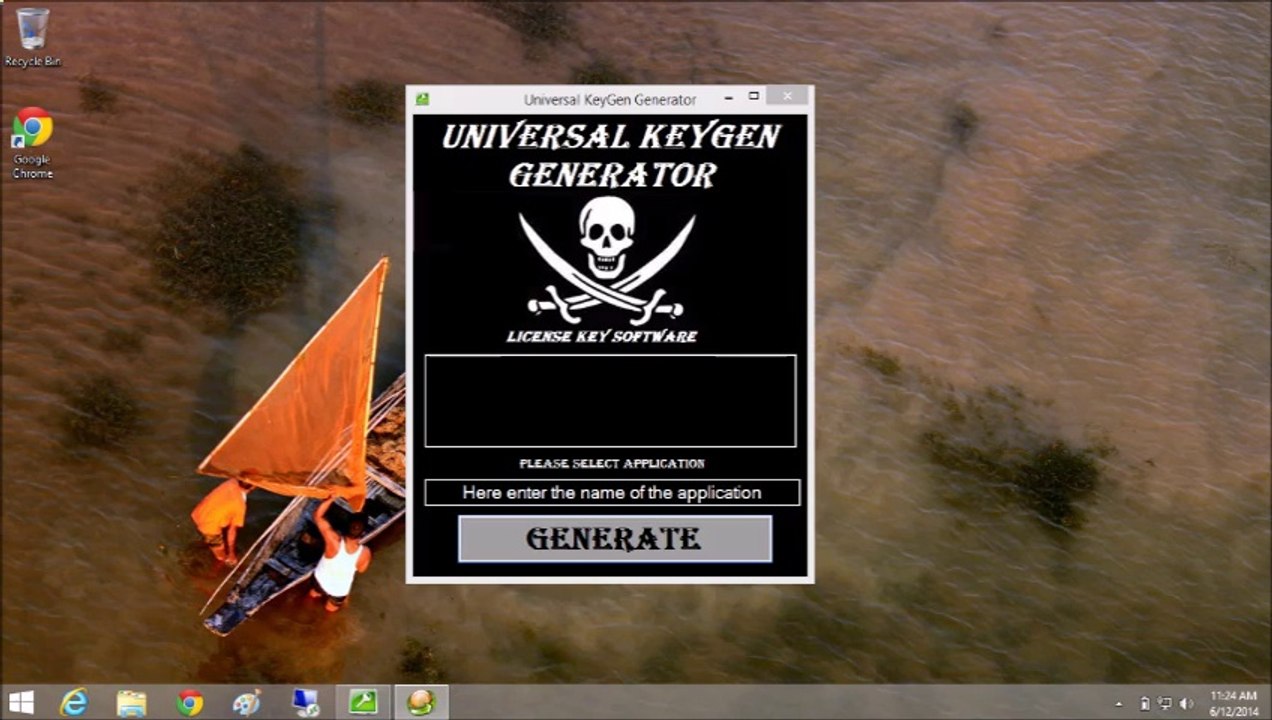Switch to the green key taskbar app
This screenshot has width=1272, height=720.
pyautogui.click(x=363, y=703)
